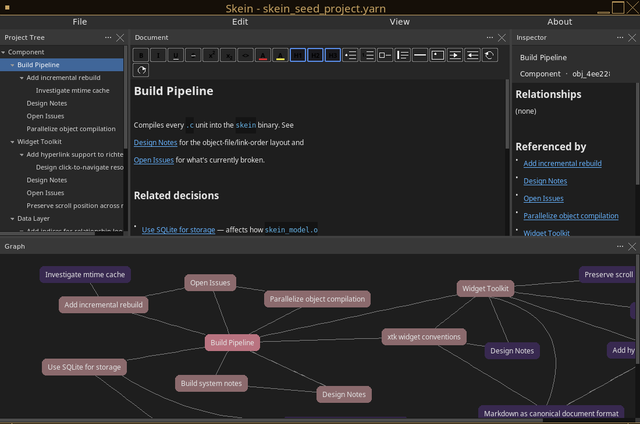
Task: Close the Inspector panel
Action: [x=632, y=38]
